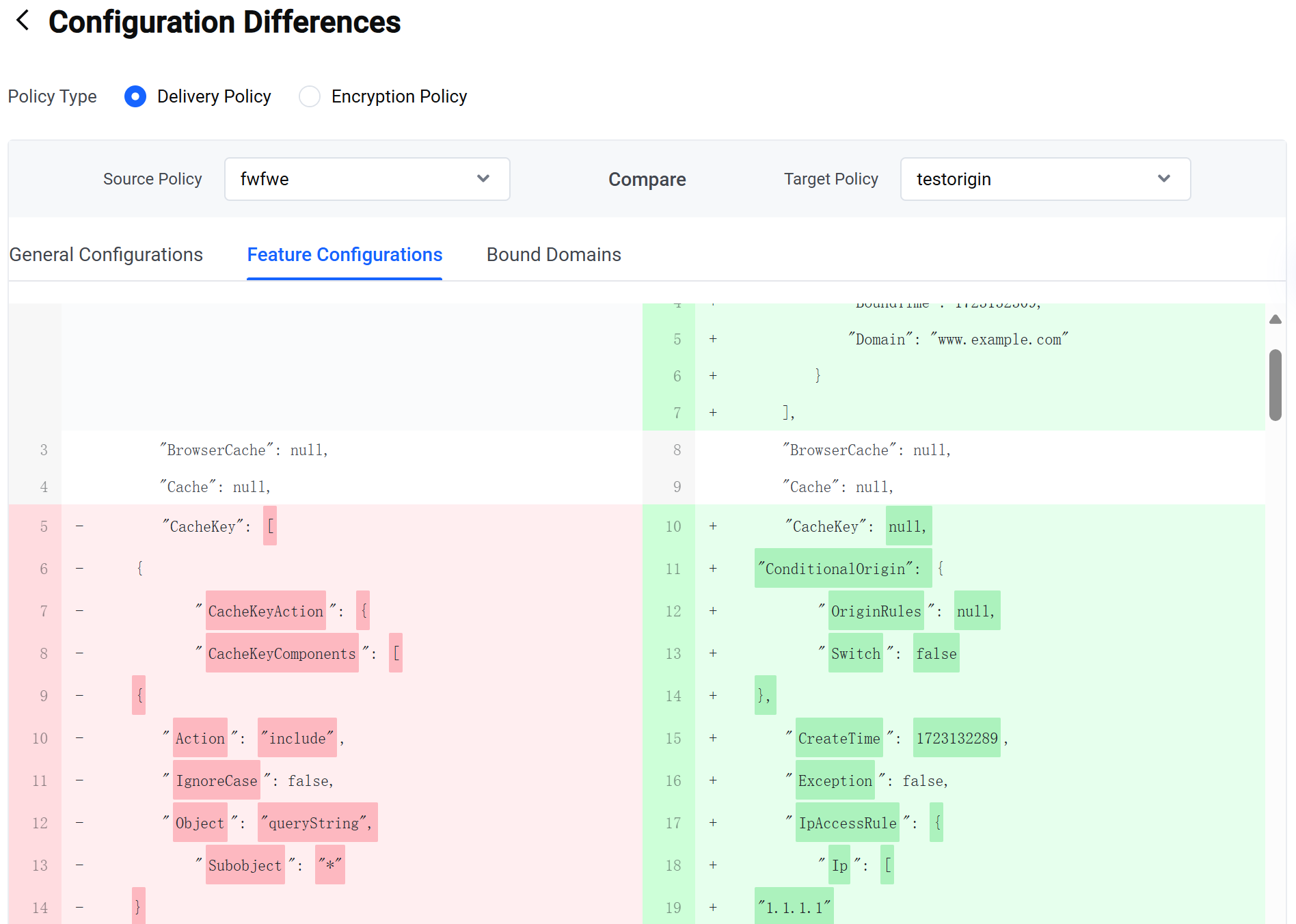Click the "queryString" removed value

[318, 823]
